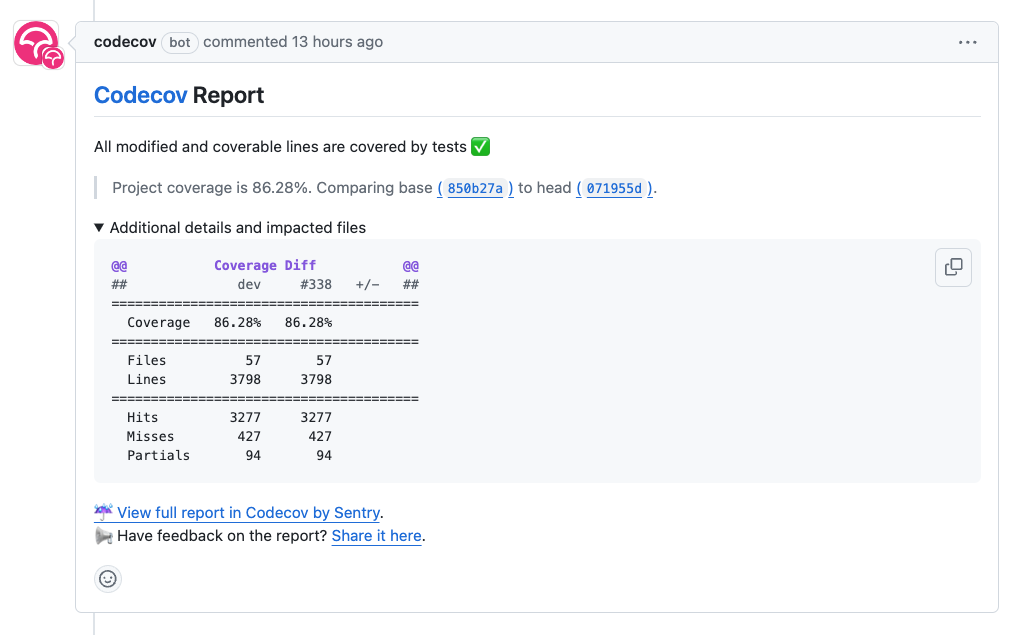Click the 'Misses' row label
The width and height of the screenshot is (1021, 635).
click(x=150, y=436)
